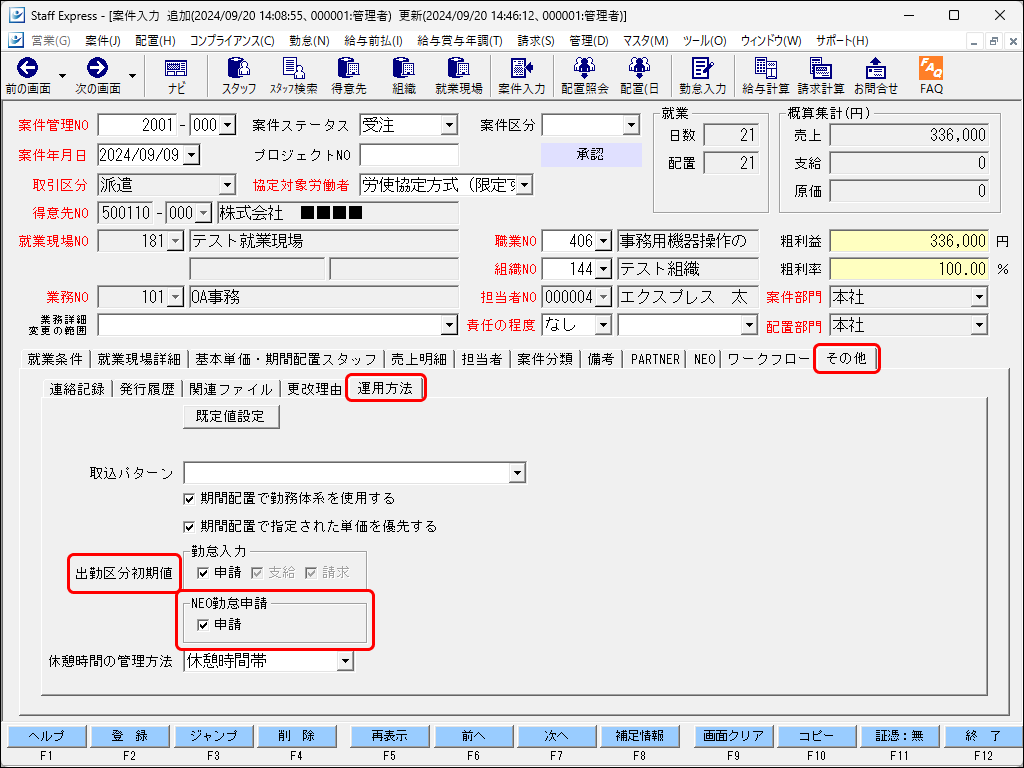Screen dimensions: 1024x768
Task: Toggle the NEO勤怠申請 申請 checkbox
Action: [203, 625]
